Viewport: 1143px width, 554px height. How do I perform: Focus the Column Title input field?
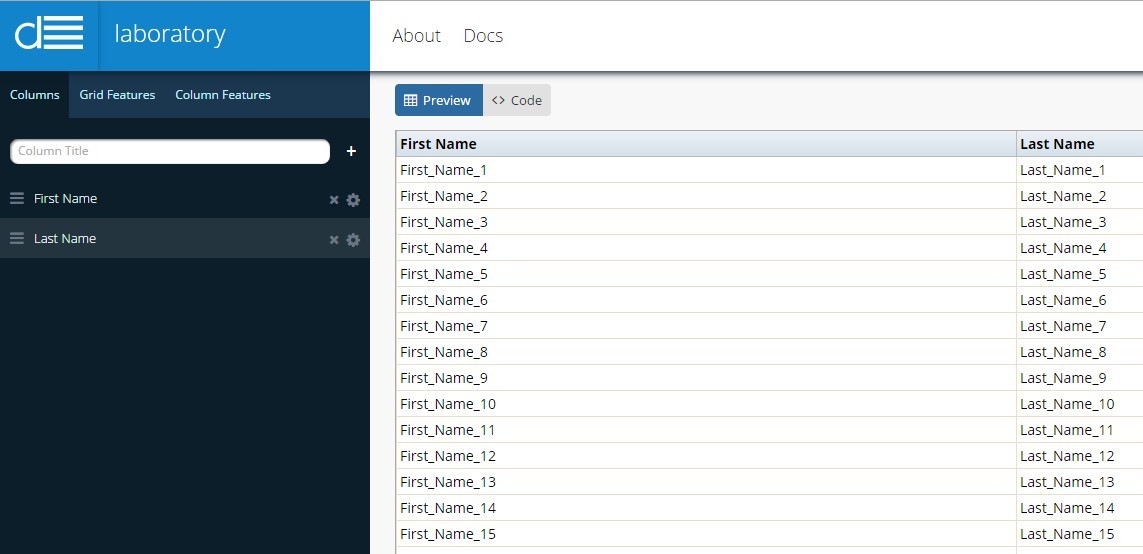point(170,151)
